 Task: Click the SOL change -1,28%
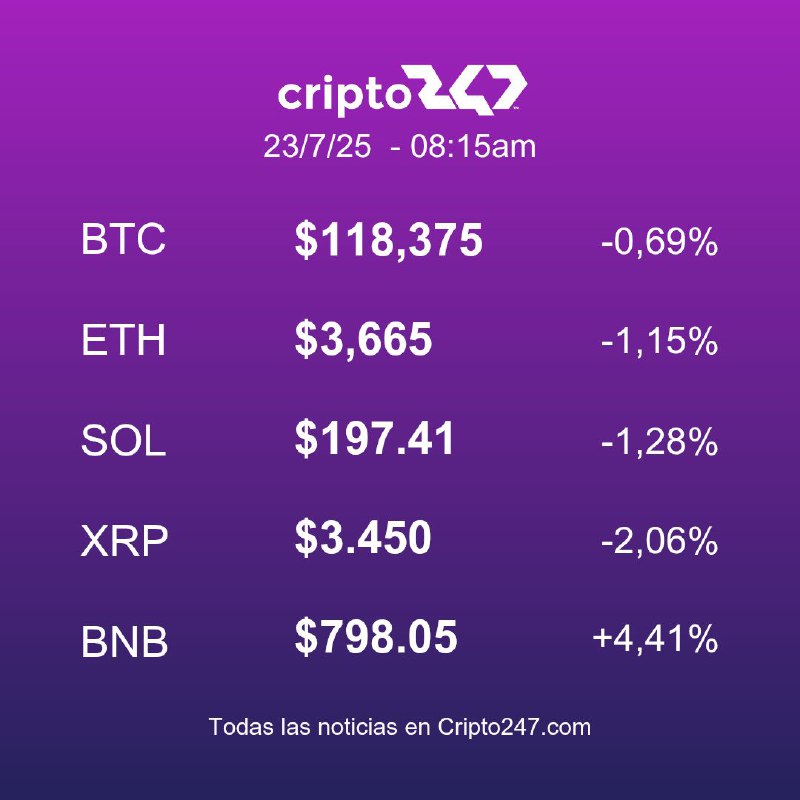[659, 441]
